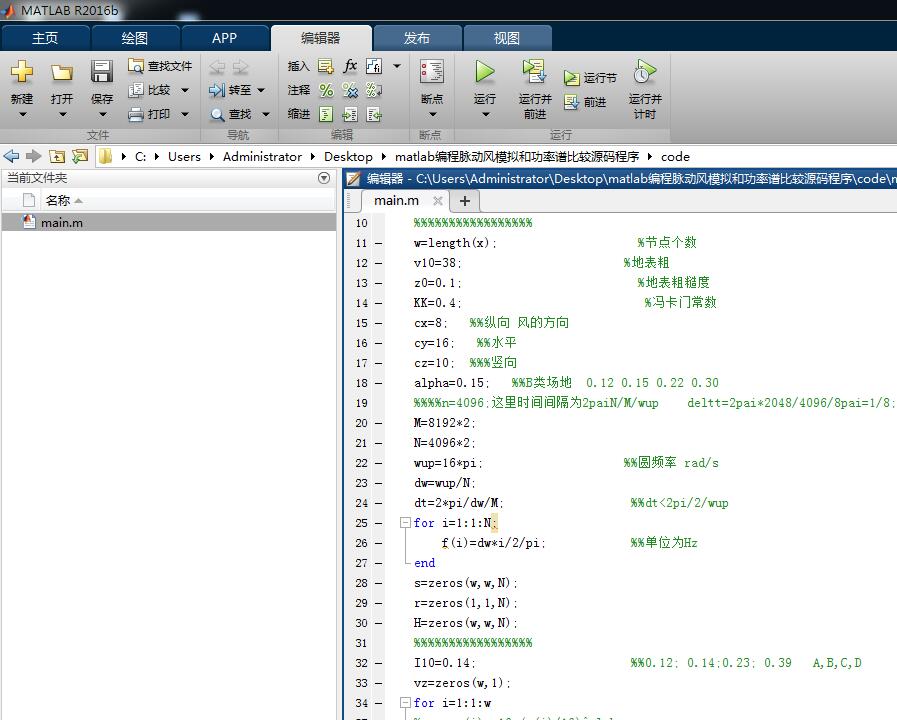Click the navigate back arrow in ribbon
The image size is (897, 720).
pos(217,66)
